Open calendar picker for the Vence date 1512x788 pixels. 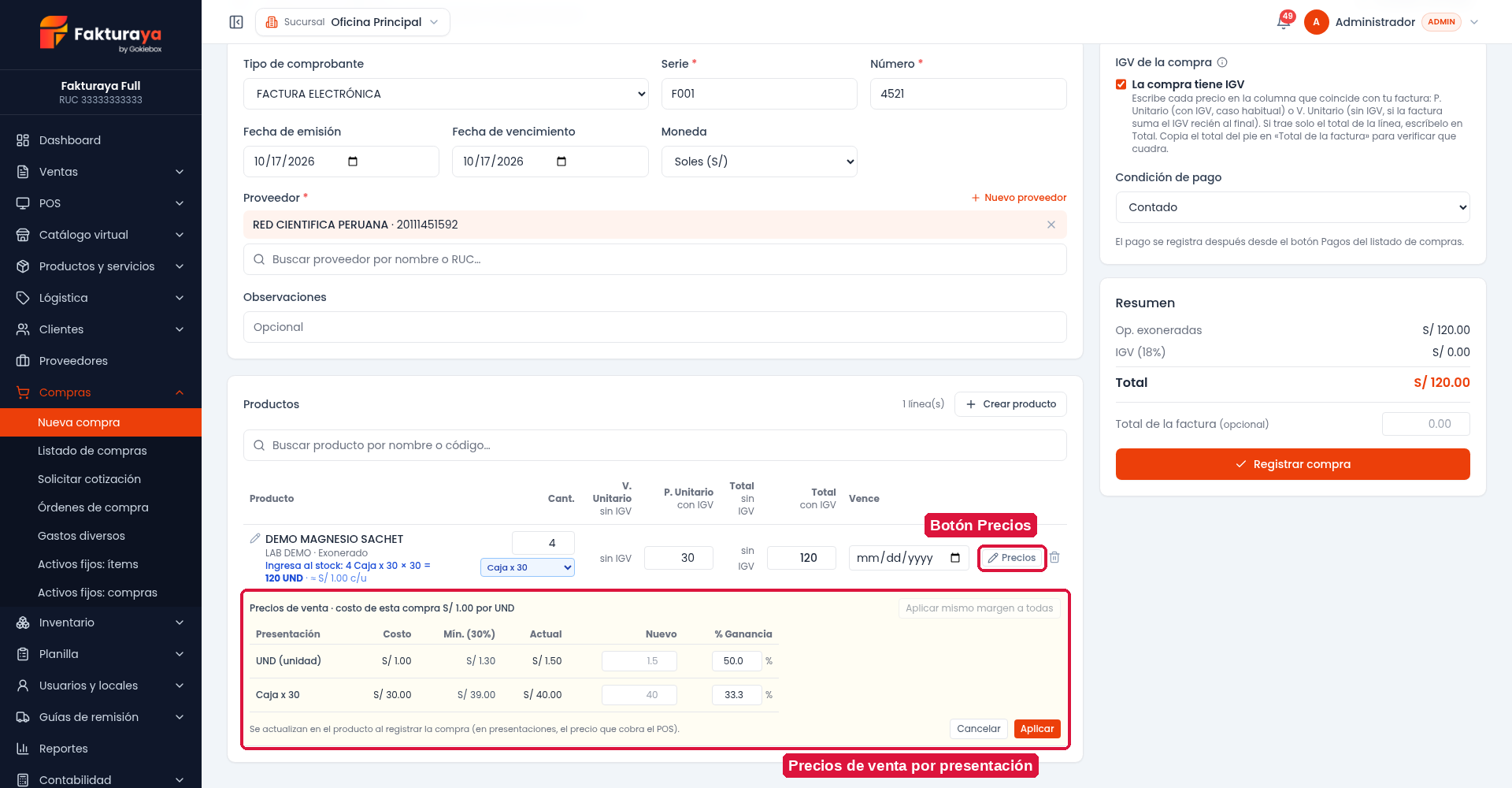pos(955,558)
